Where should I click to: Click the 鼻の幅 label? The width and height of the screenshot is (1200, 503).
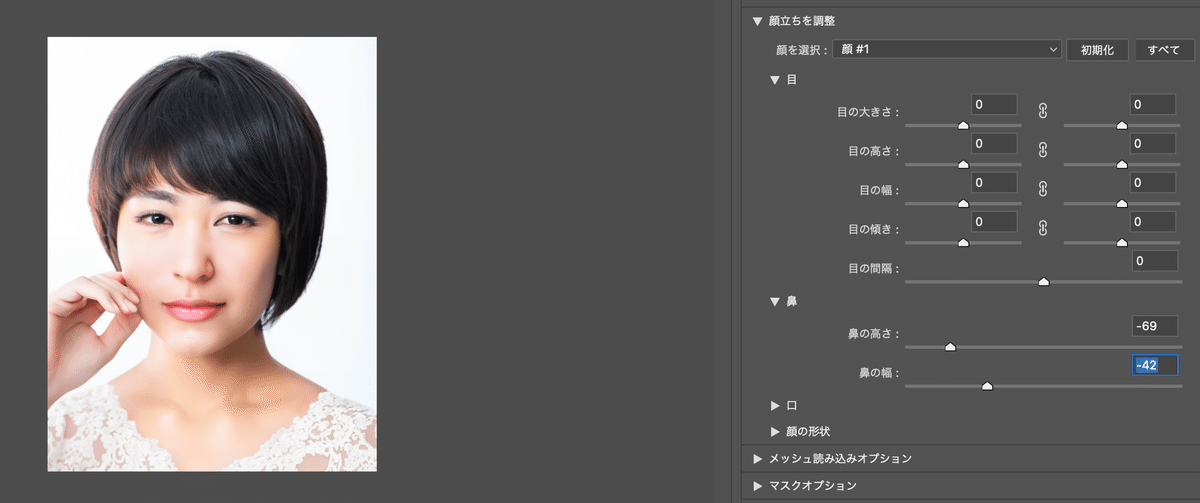879,372
